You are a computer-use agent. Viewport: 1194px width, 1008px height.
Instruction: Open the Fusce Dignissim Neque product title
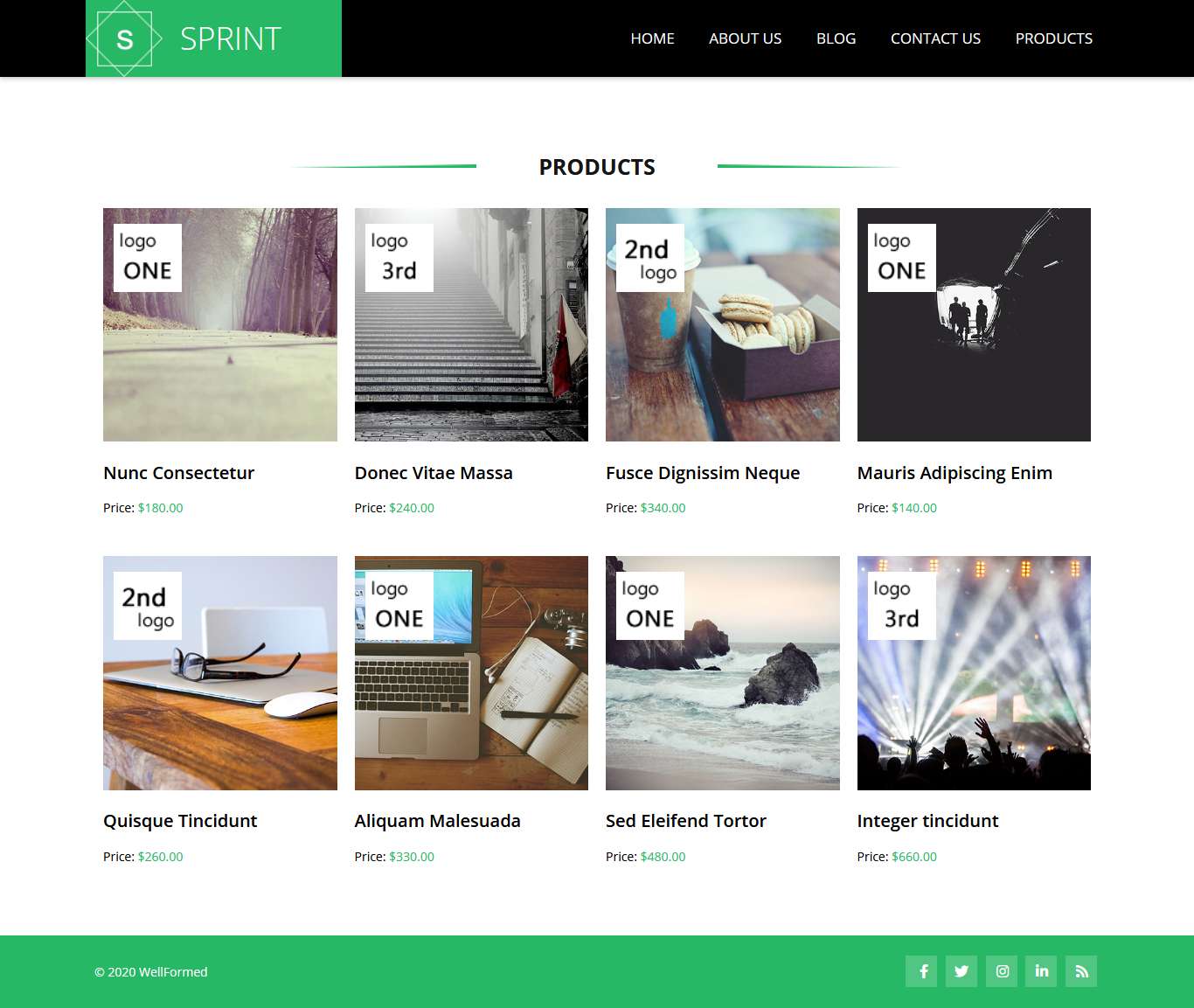point(703,473)
